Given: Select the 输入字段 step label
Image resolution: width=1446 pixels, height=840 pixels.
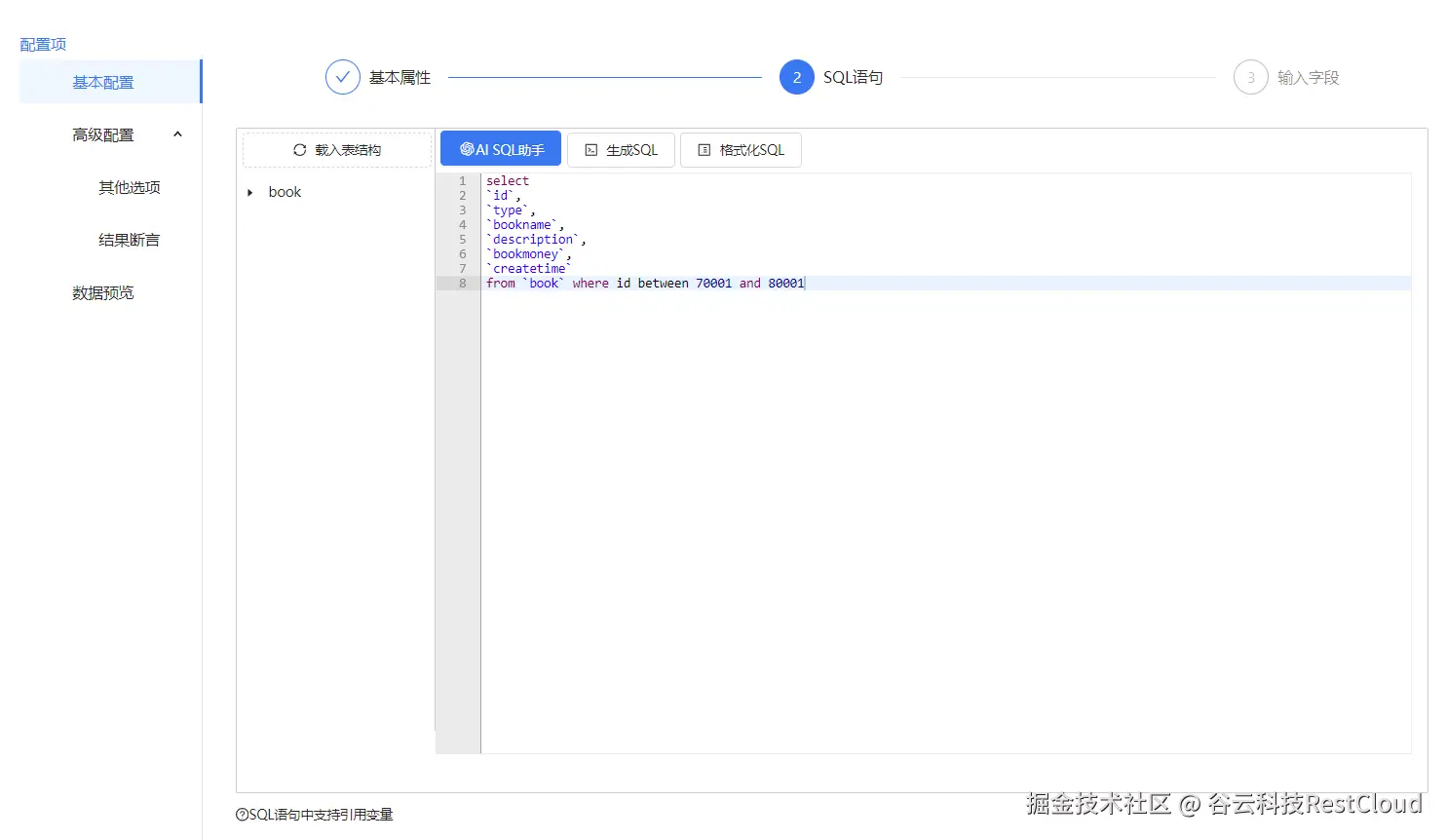Looking at the screenshot, I should pyautogui.click(x=1309, y=77).
